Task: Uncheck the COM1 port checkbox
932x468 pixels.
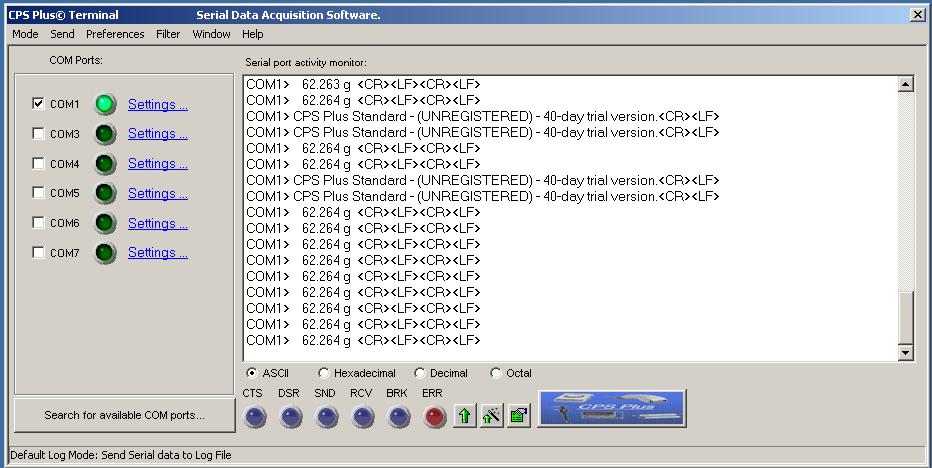Action: click(x=39, y=104)
